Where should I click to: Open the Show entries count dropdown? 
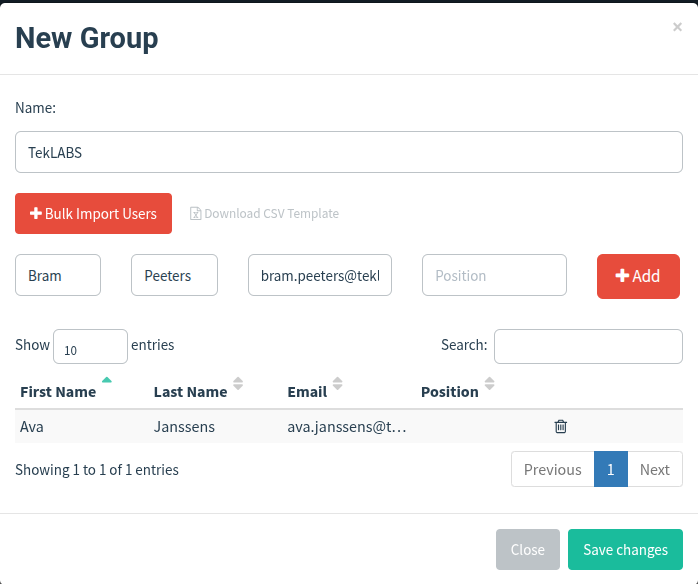click(89, 347)
